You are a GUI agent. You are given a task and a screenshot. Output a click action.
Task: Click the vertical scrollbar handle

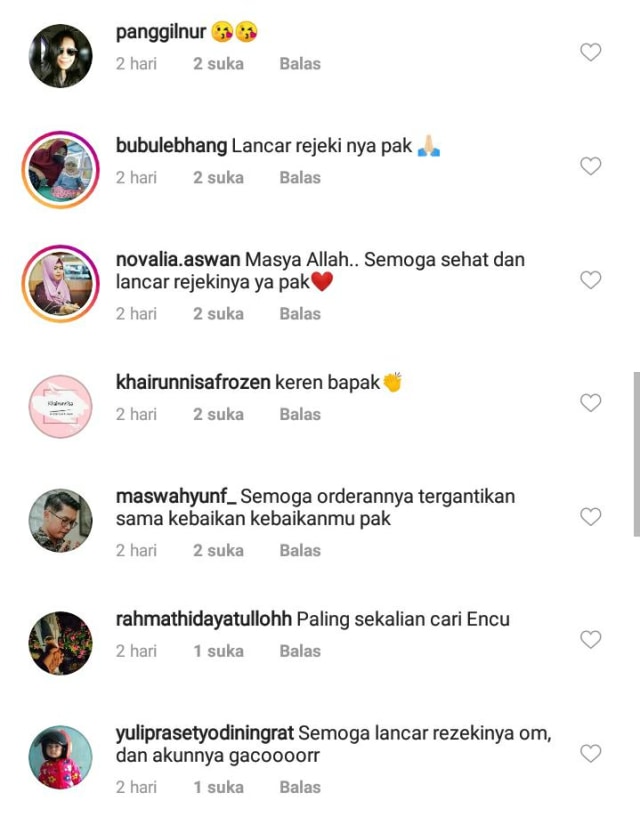pos(636,454)
